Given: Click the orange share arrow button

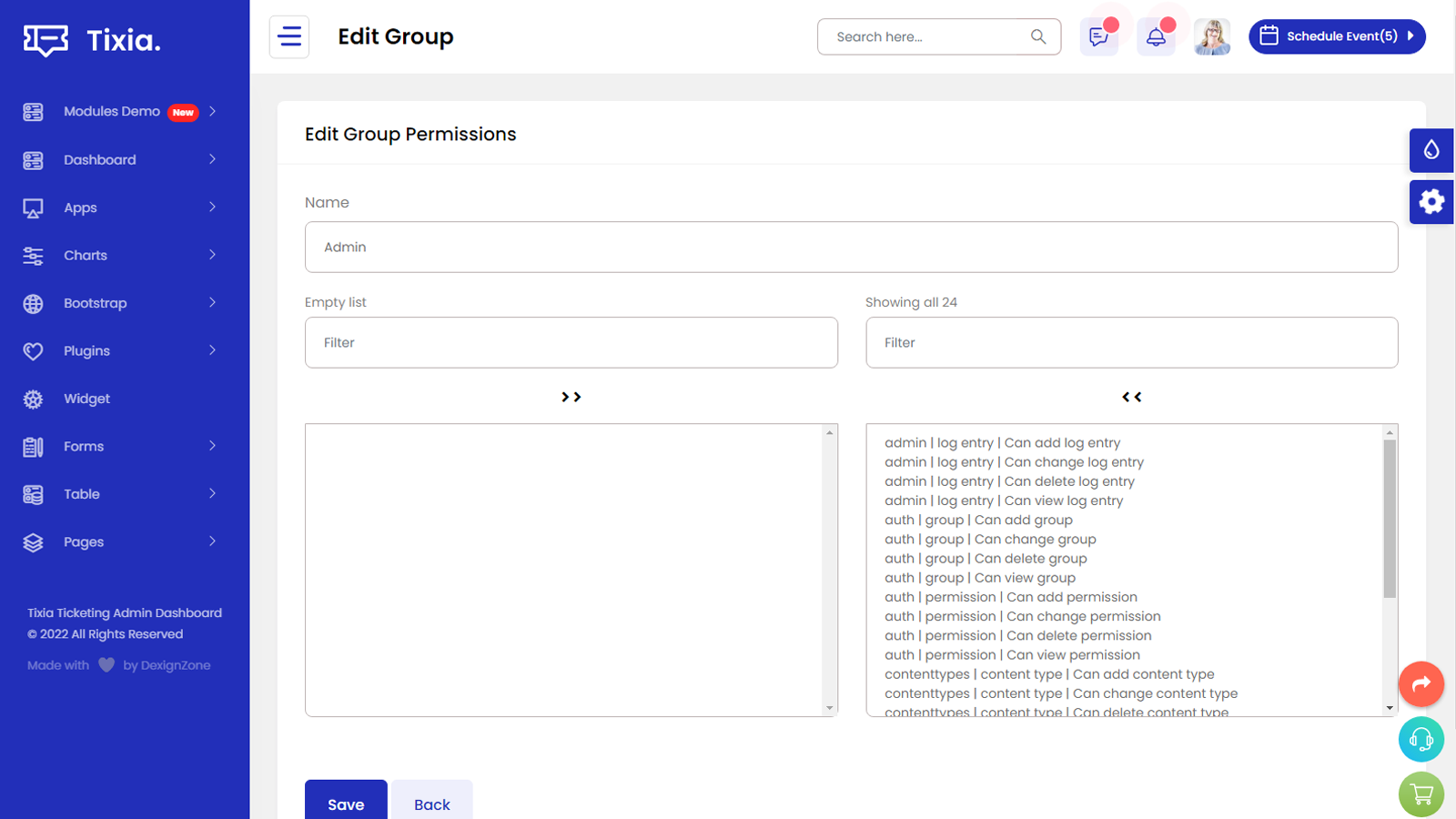Looking at the screenshot, I should [x=1421, y=684].
